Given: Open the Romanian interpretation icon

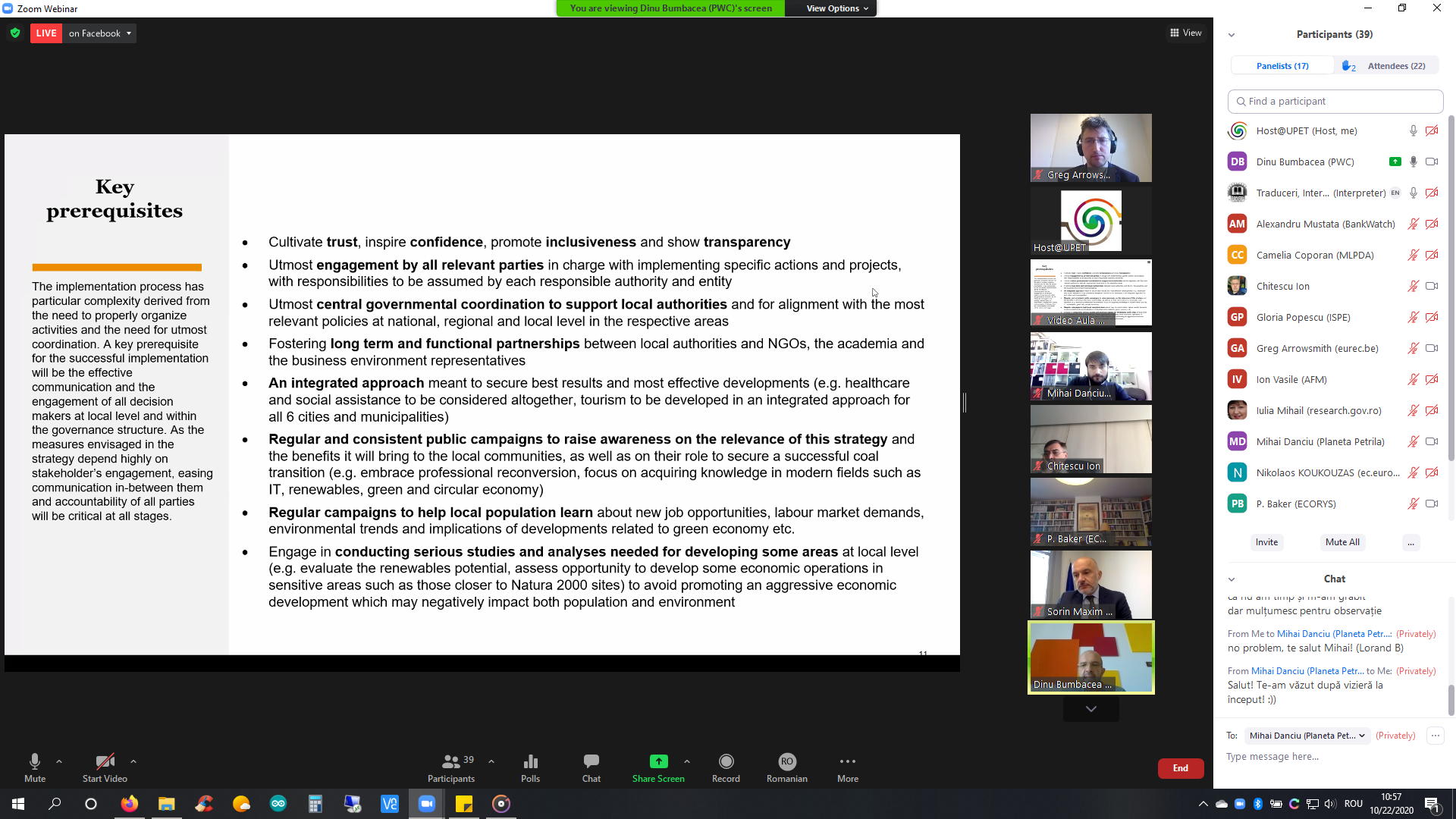Looking at the screenshot, I should (x=786, y=761).
